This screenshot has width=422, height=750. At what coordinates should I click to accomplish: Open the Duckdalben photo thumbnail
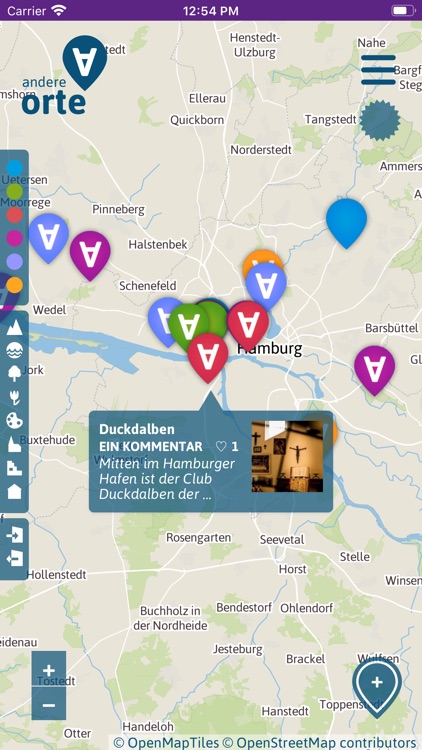point(287,456)
